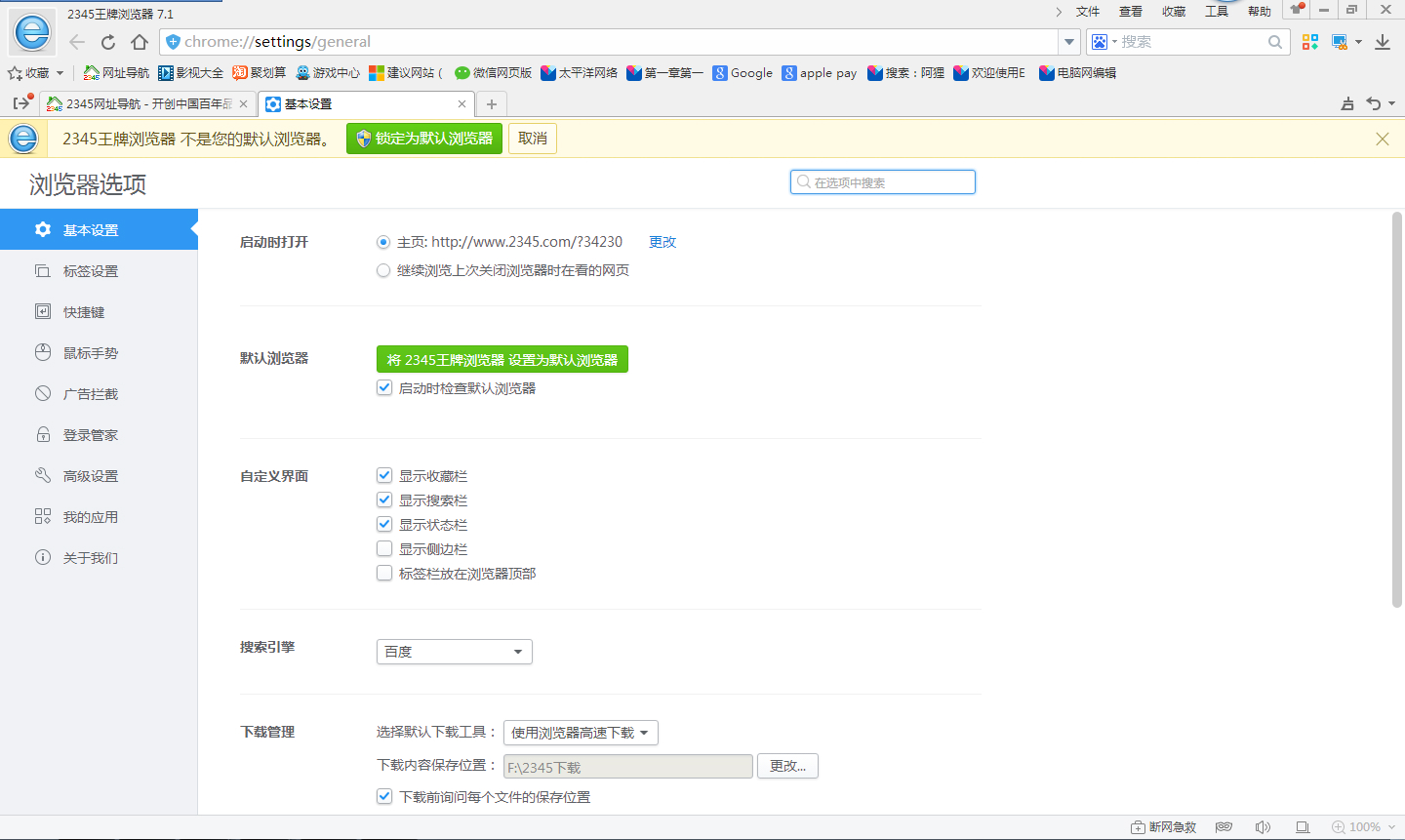Open the 百度 search engine dropdown

coord(455,652)
